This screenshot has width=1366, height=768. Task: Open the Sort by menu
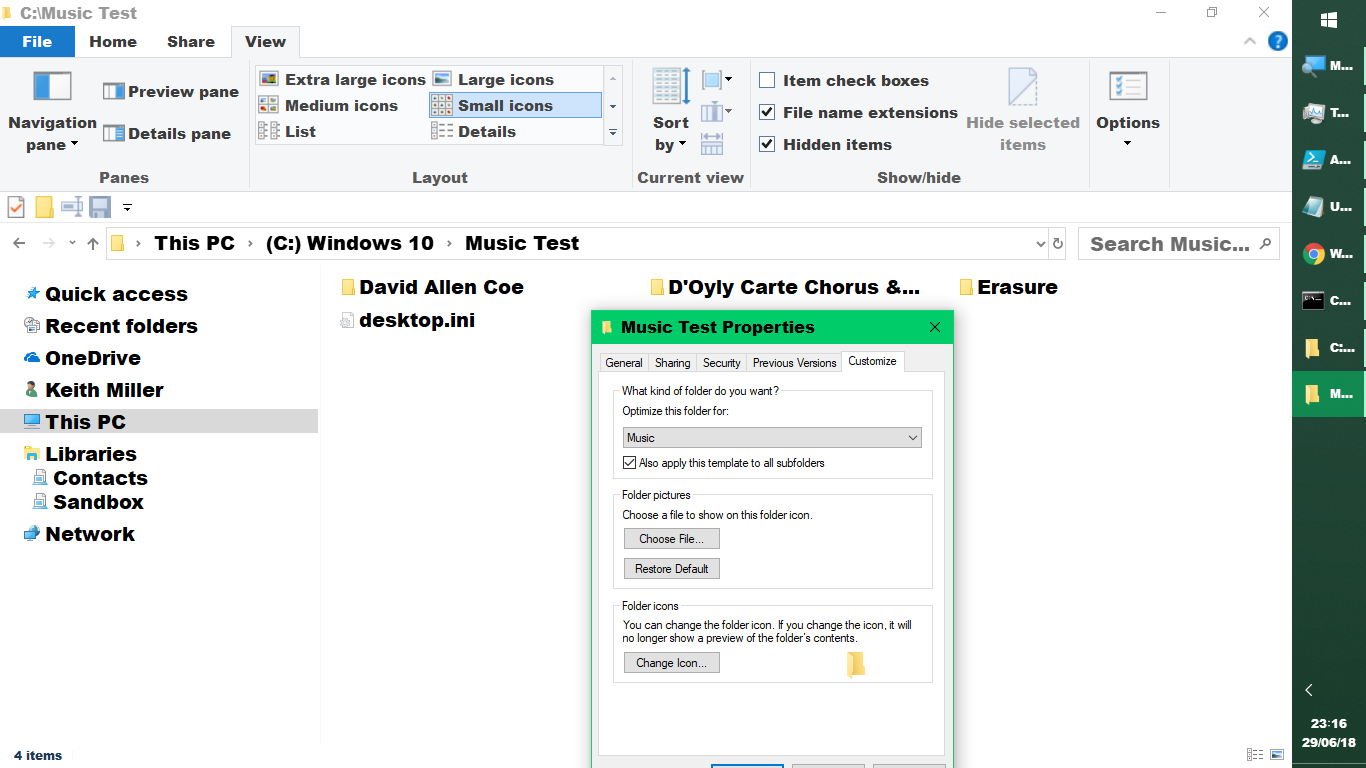(671, 111)
